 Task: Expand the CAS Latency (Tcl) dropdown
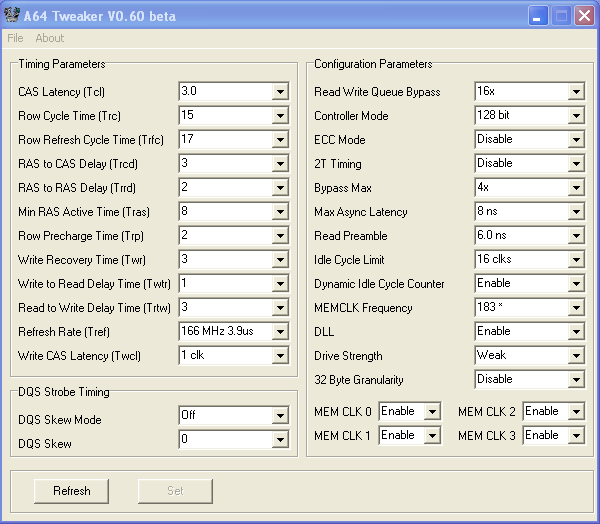click(x=279, y=92)
